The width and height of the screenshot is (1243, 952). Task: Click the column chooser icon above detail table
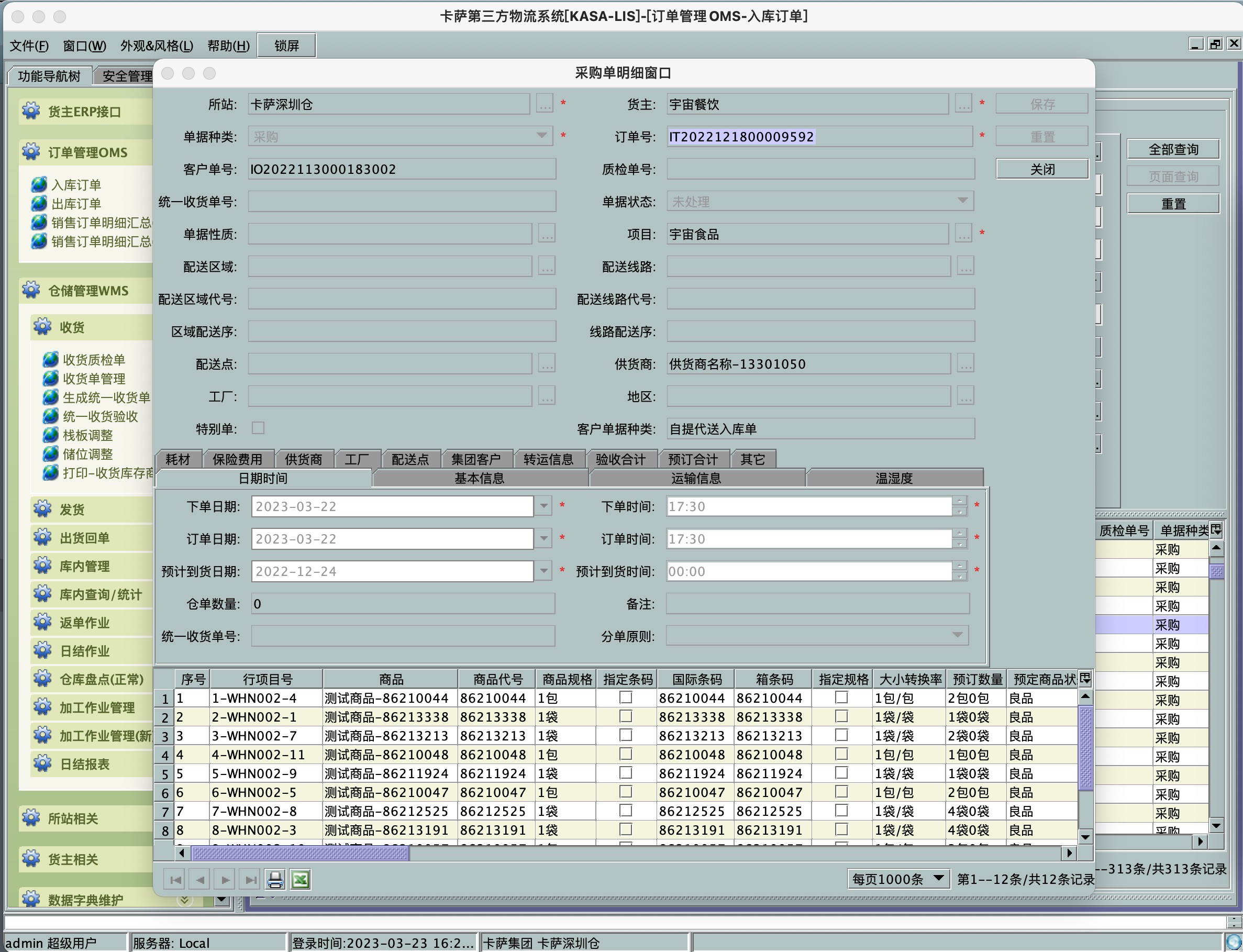pyautogui.click(x=1084, y=678)
